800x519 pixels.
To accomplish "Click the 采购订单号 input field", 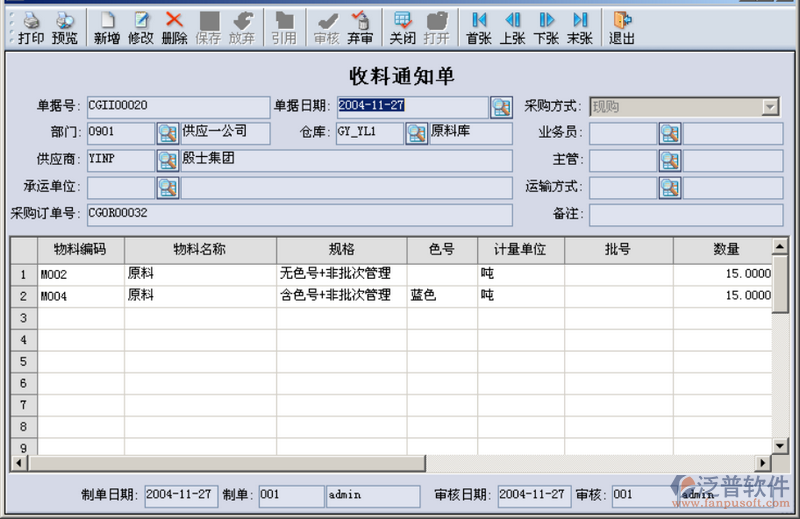I will coord(299,214).
